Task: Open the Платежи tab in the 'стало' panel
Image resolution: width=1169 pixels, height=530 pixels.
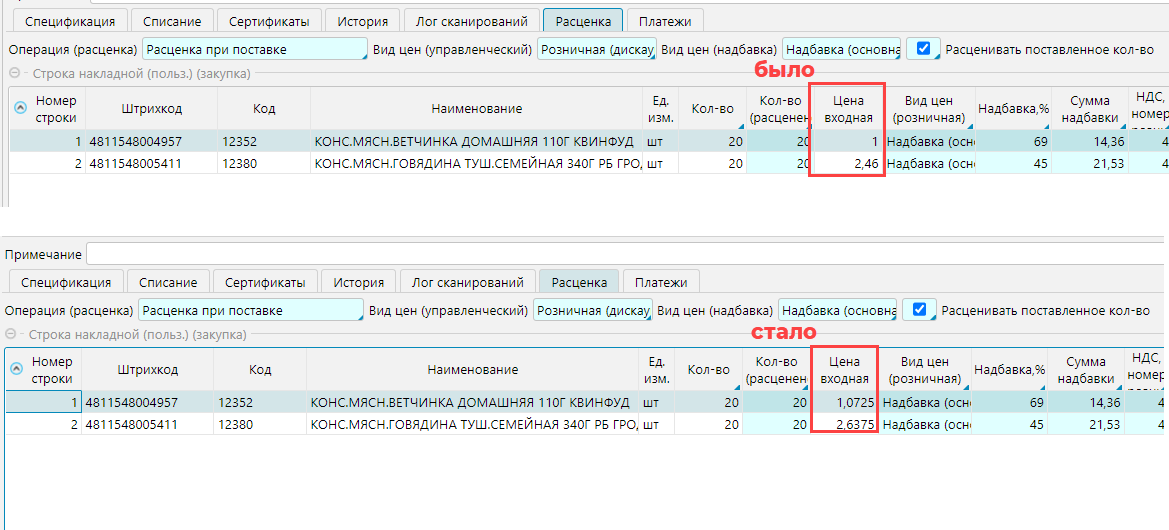Action: pos(660,283)
